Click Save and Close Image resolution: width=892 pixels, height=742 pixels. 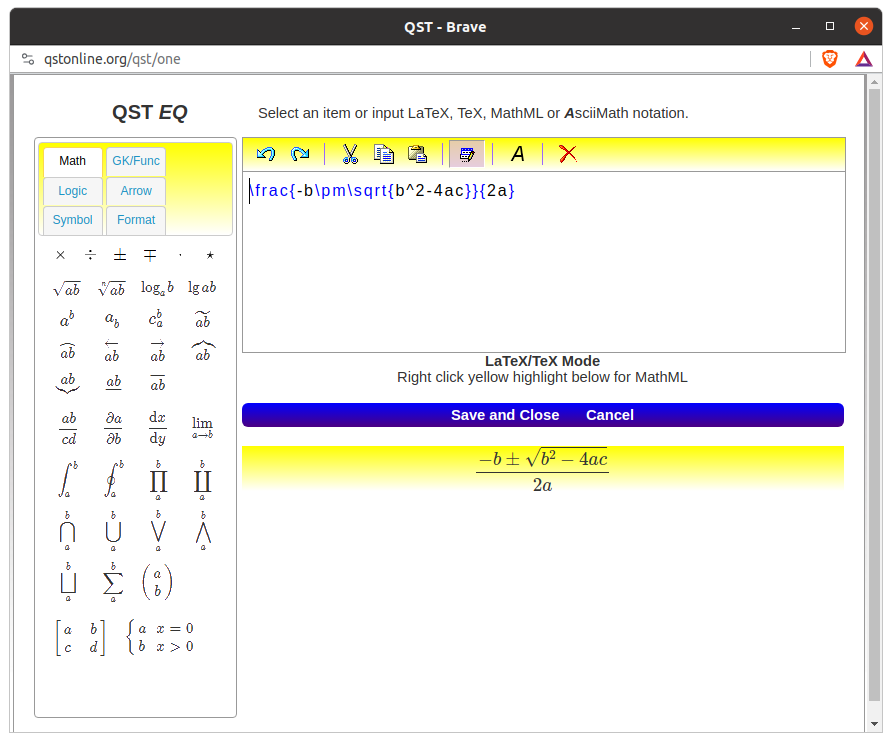coord(505,415)
